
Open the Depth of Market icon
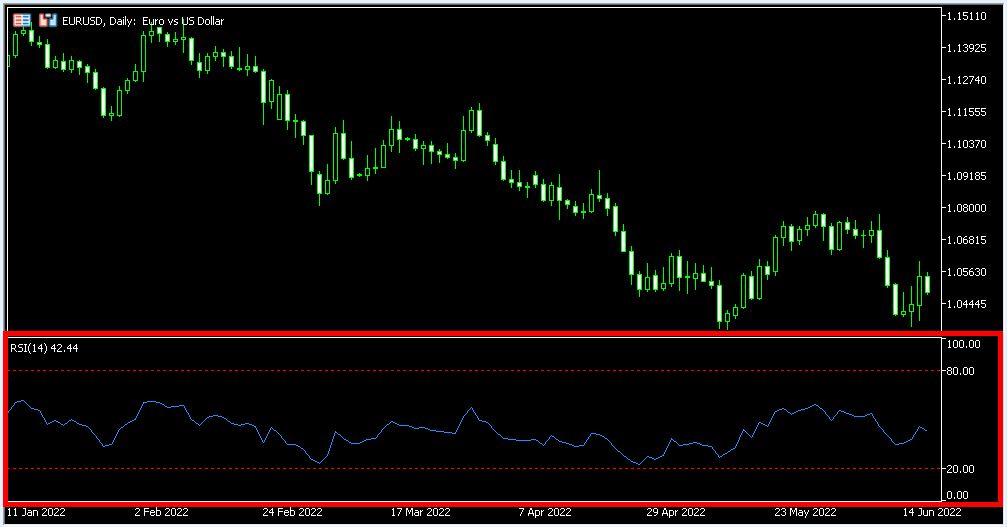(x=47, y=19)
